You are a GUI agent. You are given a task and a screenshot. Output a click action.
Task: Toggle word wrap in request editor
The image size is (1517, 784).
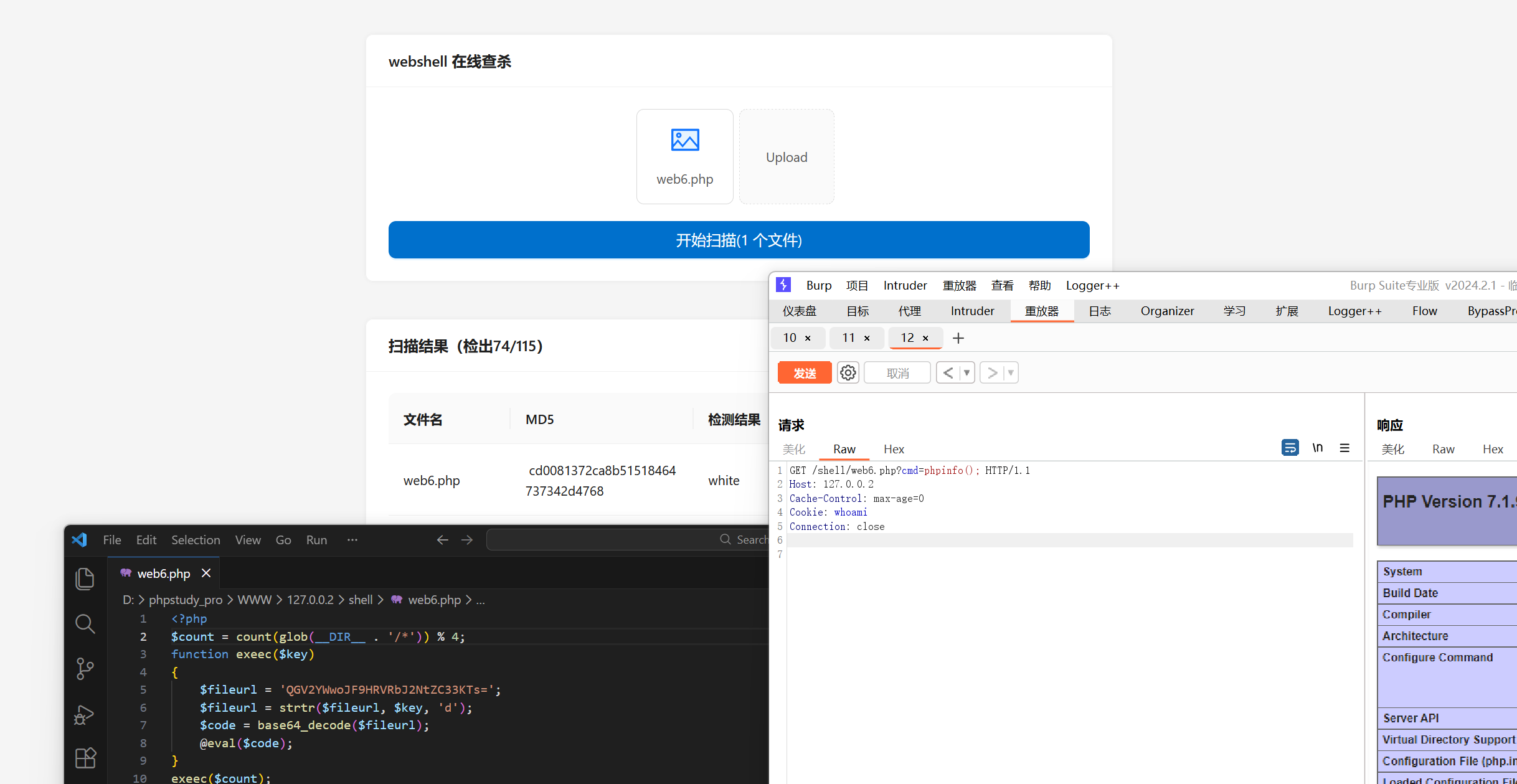[1290, 448]
